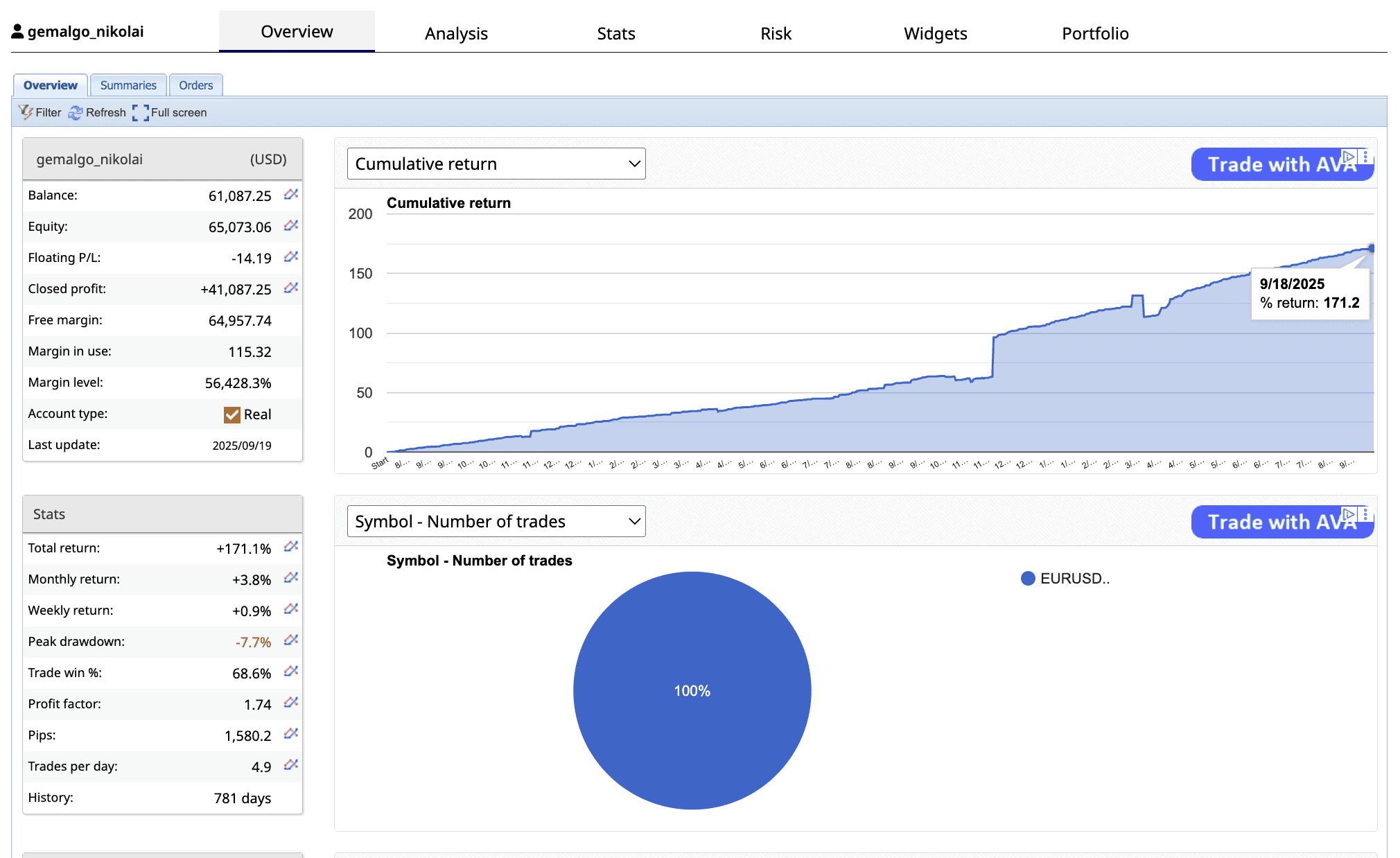Open the Summaries sub-tab

[128, 85]
